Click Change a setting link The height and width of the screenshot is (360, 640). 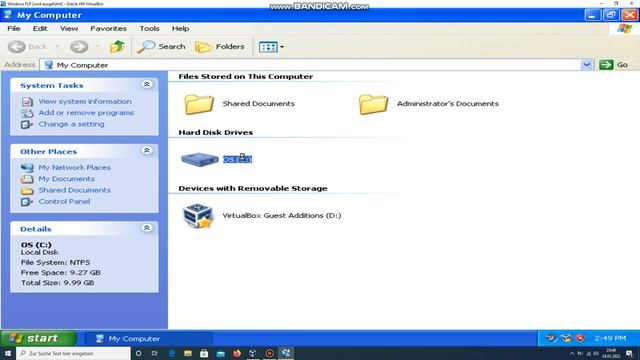pos(71,124)
